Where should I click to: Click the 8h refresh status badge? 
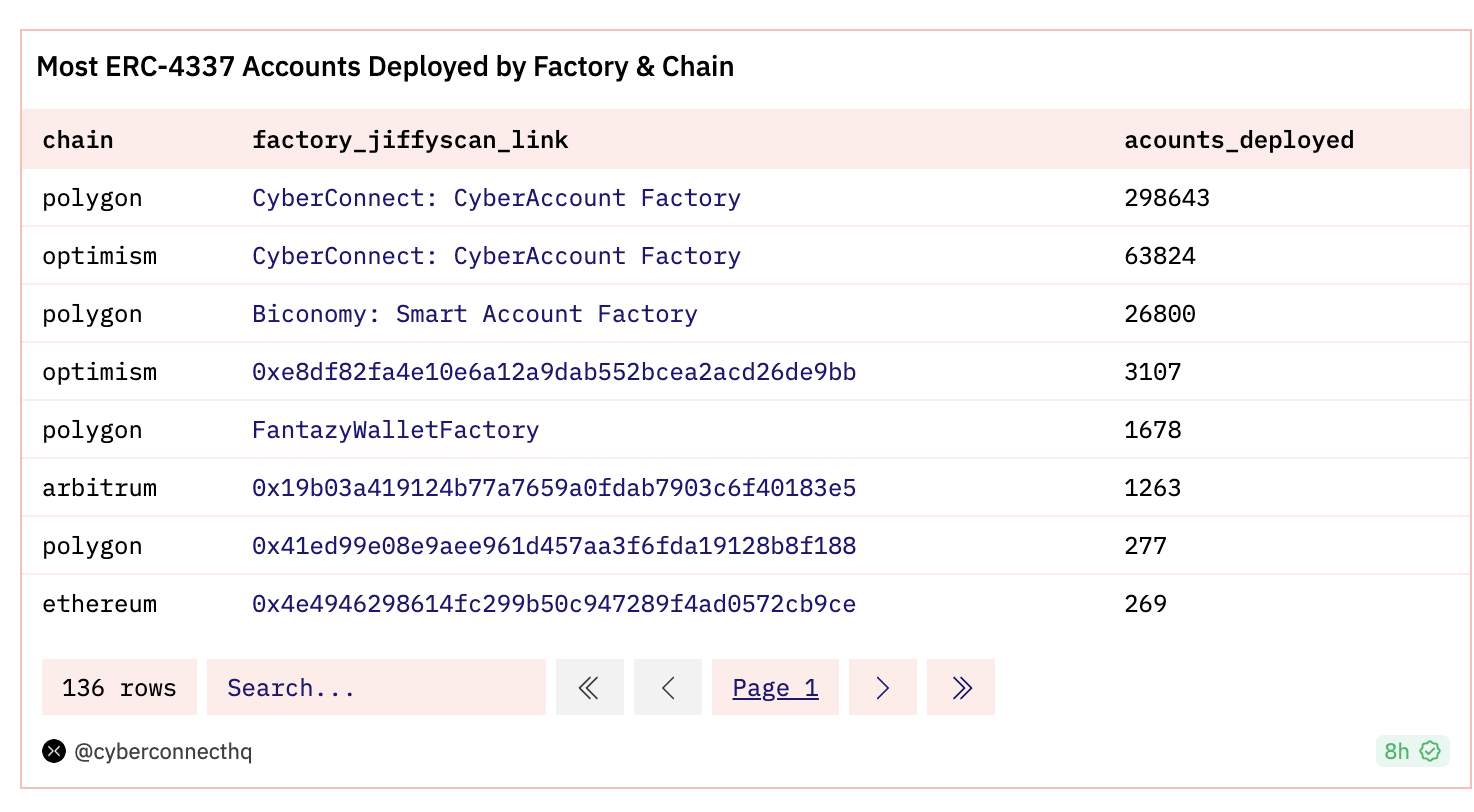pos(1412,751)
